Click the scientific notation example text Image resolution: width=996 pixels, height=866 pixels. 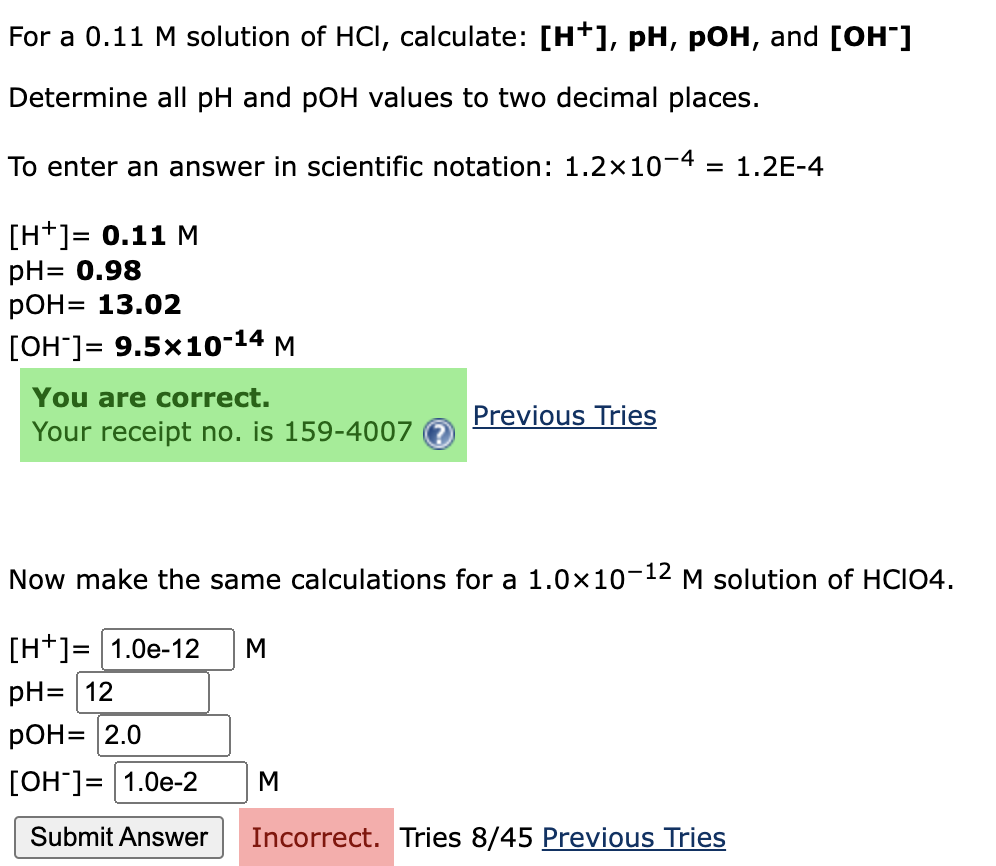[x=415, y=164]
